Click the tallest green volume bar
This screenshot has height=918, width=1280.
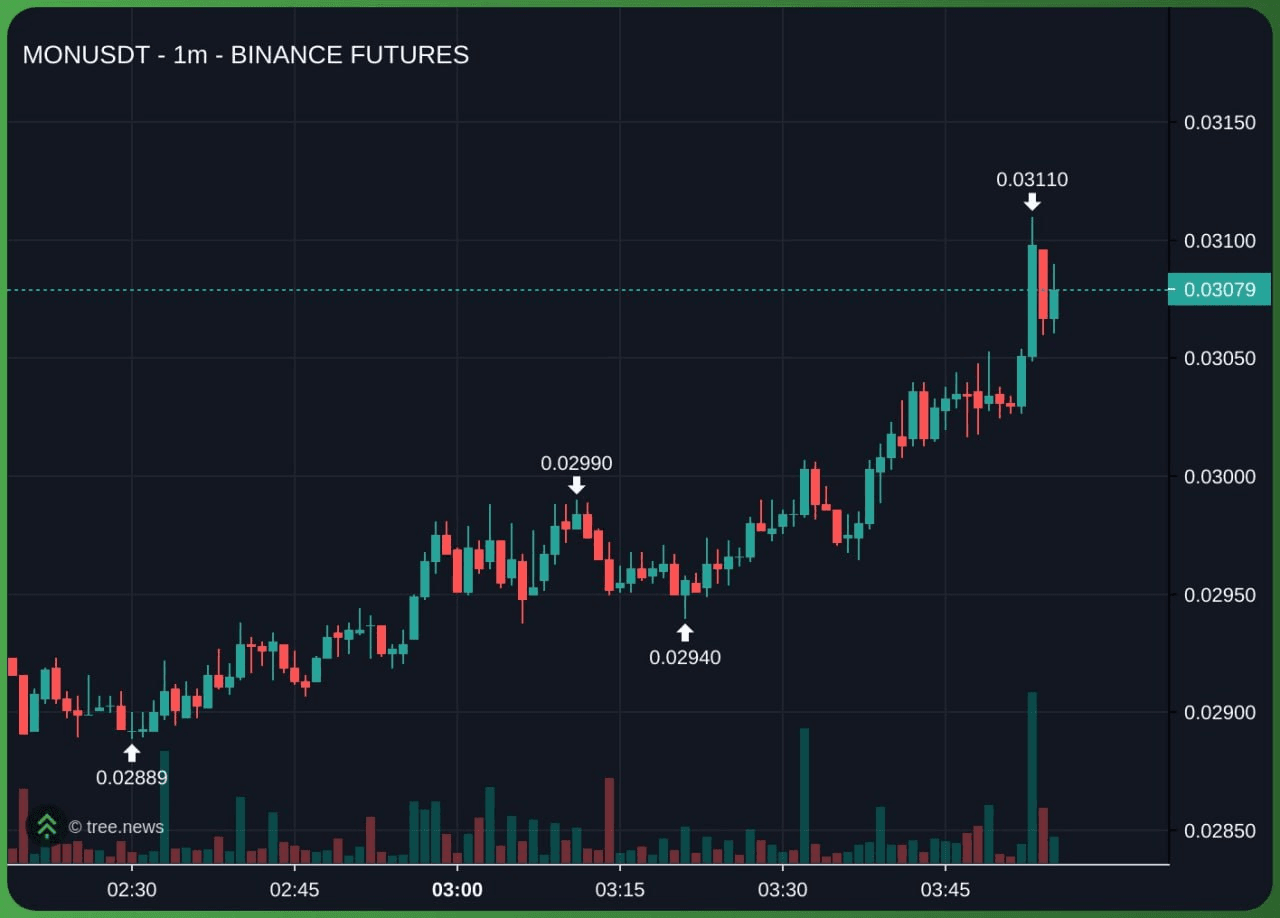[x=1032, y=777]
